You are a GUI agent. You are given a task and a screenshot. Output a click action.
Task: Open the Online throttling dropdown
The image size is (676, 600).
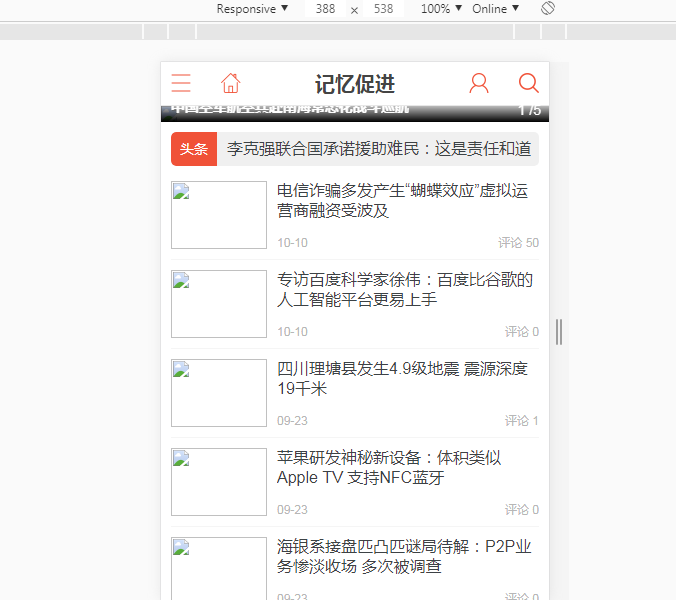[495, 9]
